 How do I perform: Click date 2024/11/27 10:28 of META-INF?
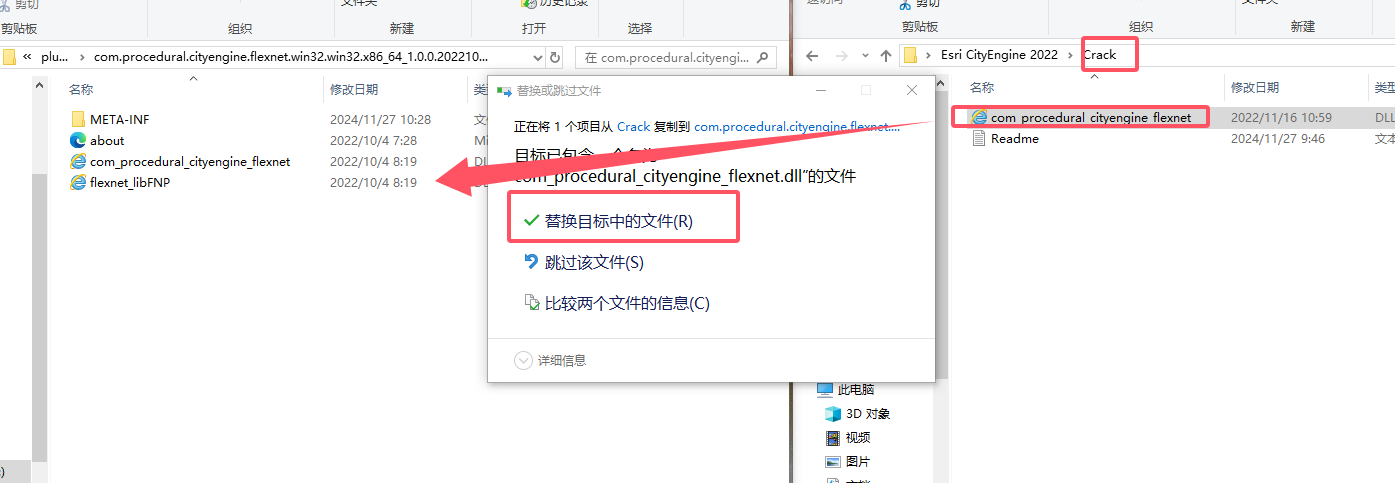pyautogui.click(x=380, y=119)
